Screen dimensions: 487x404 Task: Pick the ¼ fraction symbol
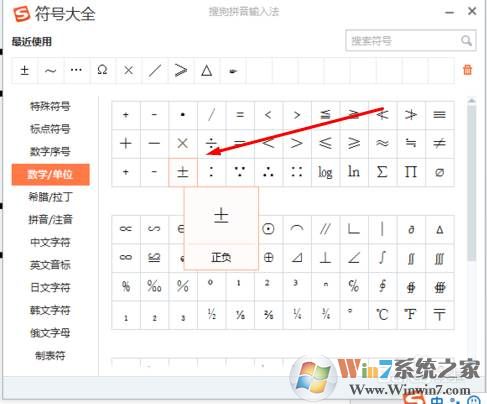tap(297, 315)
